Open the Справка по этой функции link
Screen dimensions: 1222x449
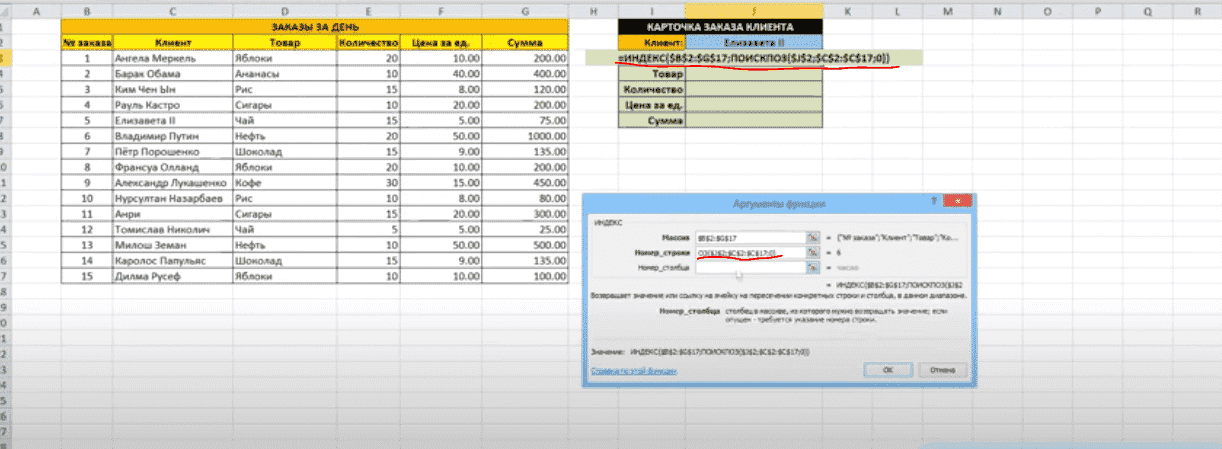633,371
